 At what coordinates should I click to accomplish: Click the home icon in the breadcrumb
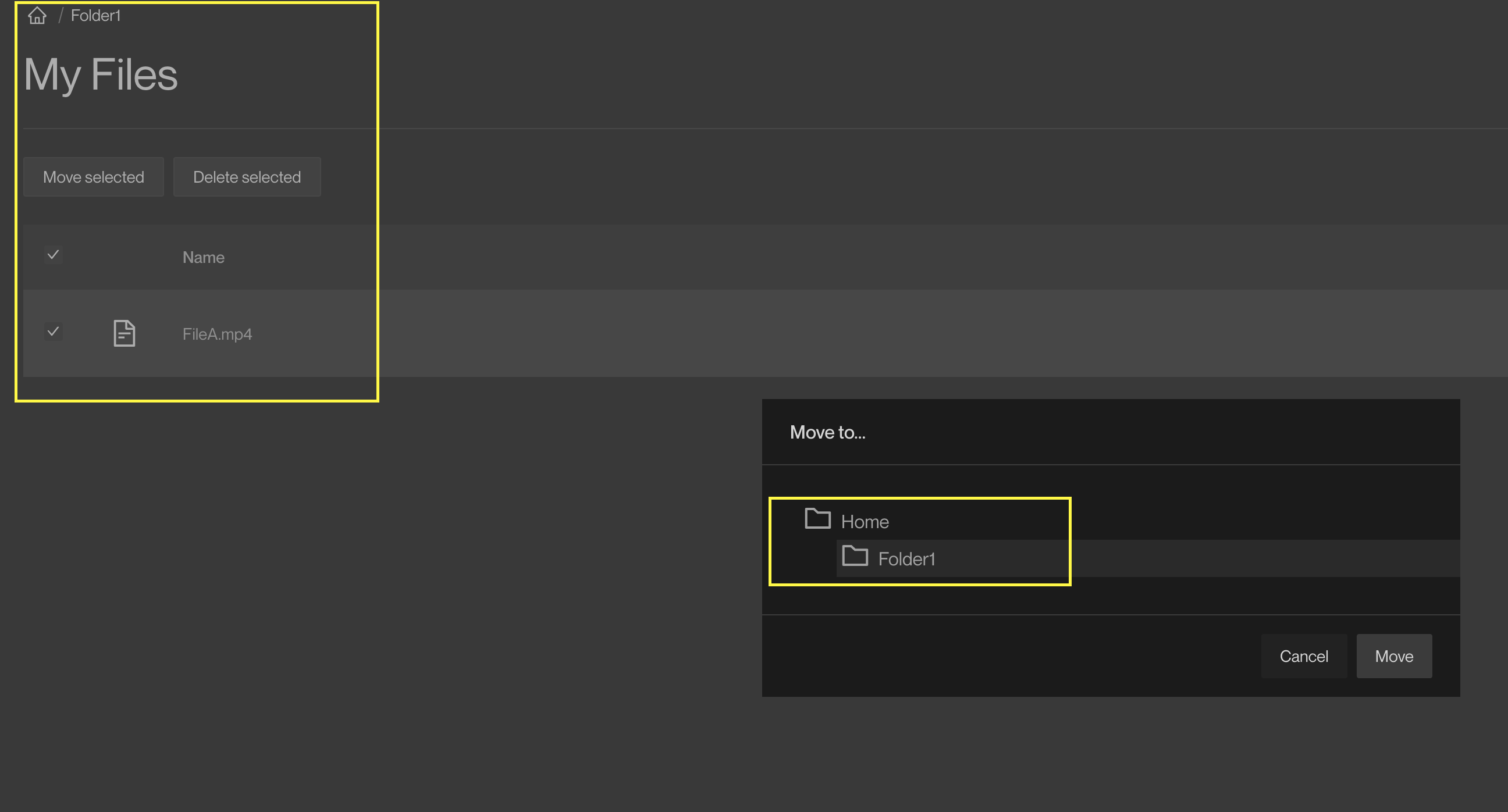37,15
